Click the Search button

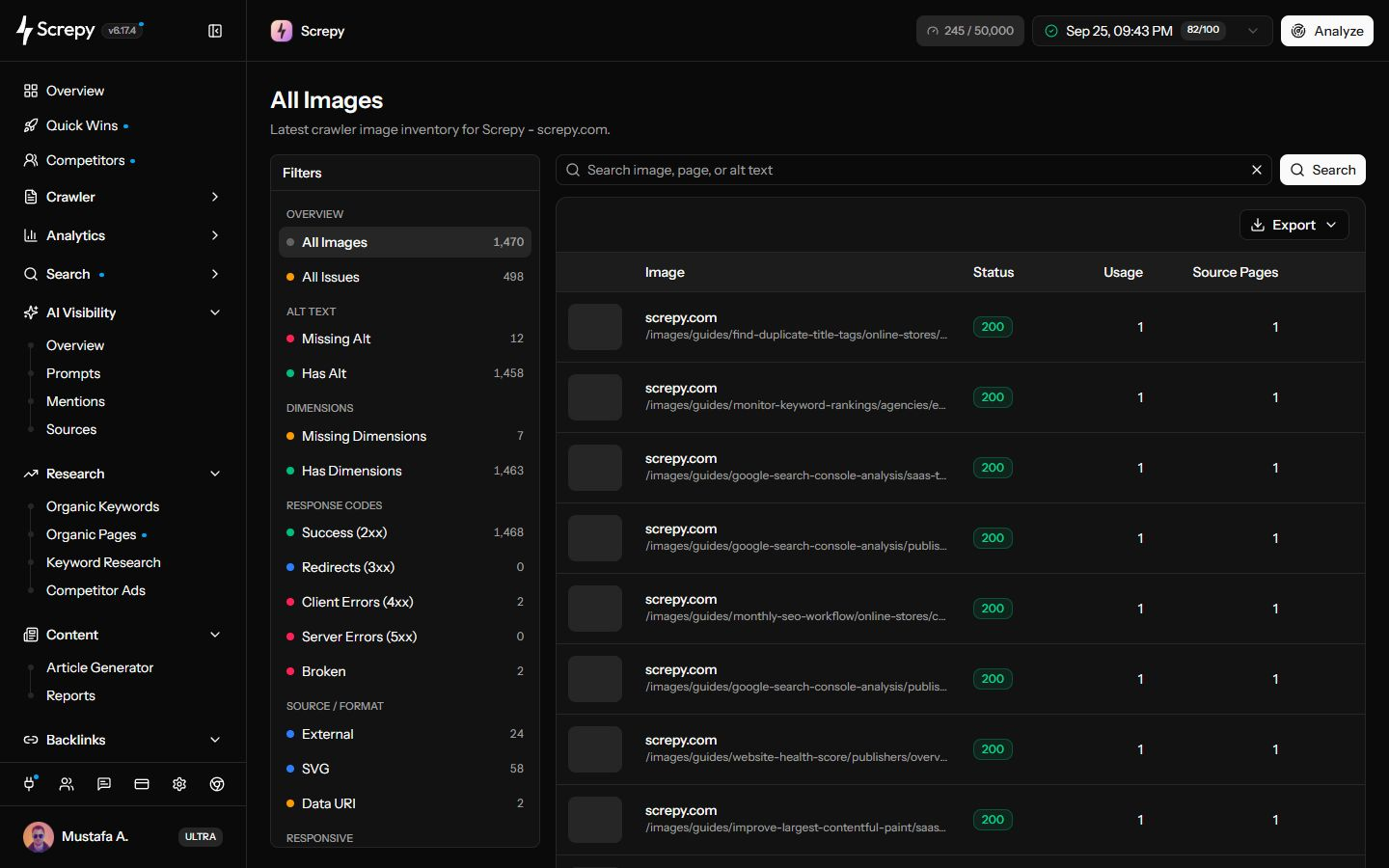(x=1322, y=170)
